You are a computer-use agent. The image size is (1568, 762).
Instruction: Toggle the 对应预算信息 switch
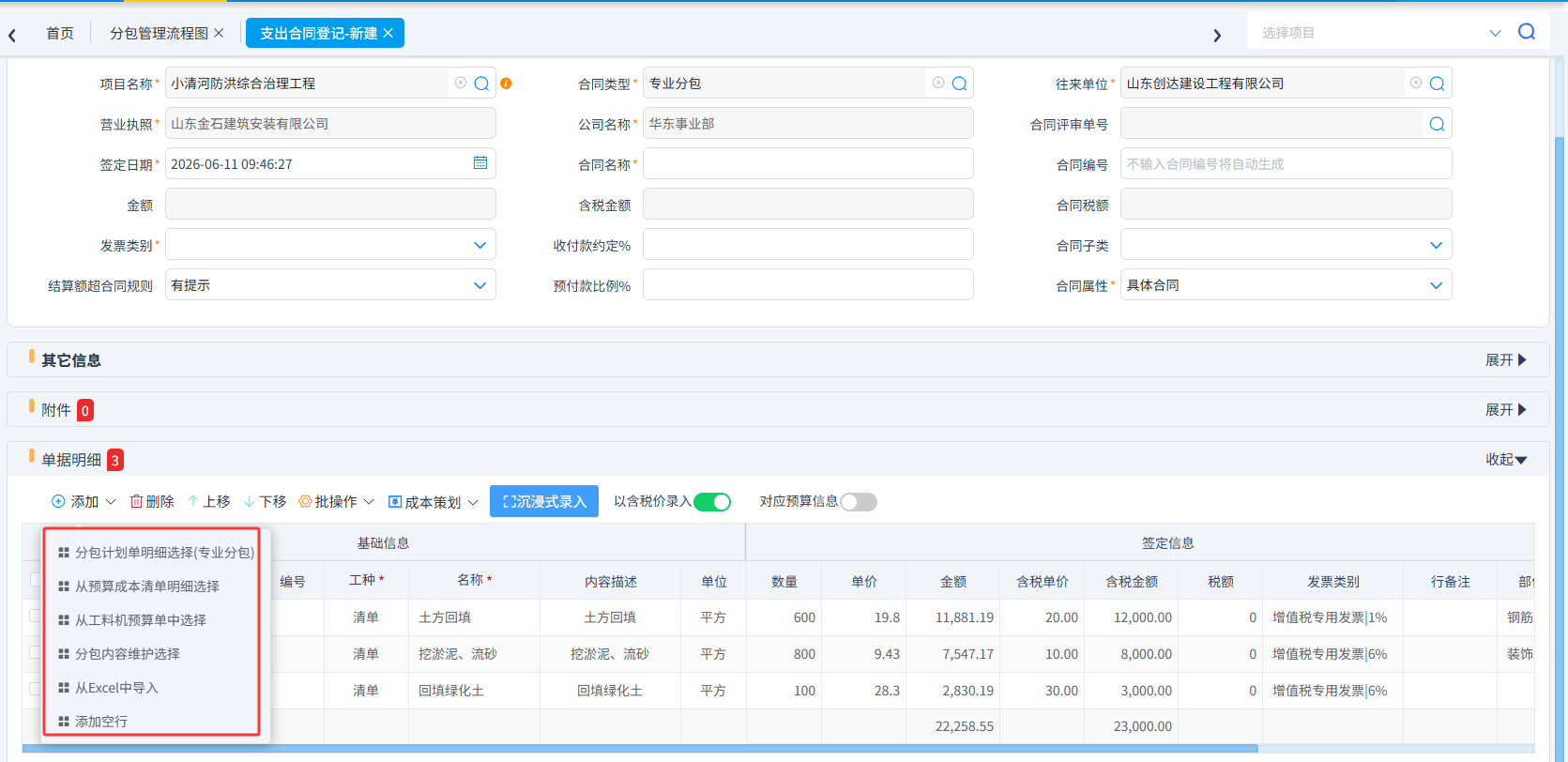point(859,502)
